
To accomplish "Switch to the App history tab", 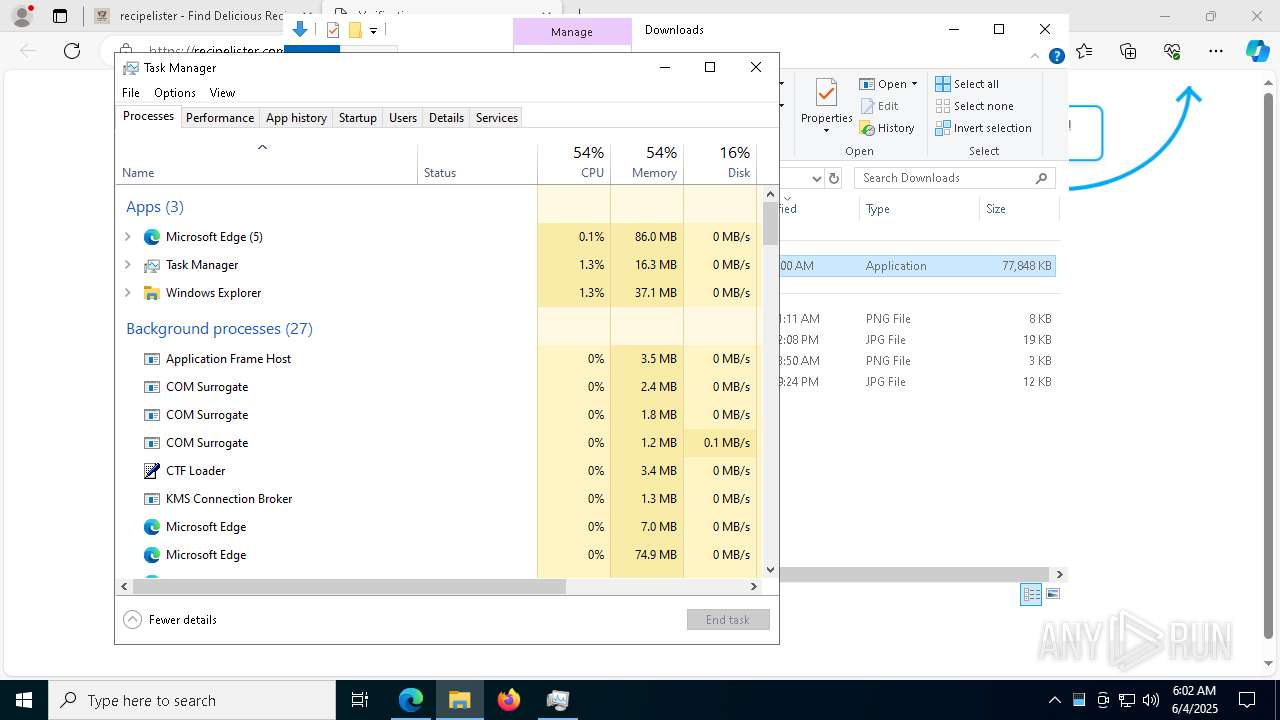I will click(296, 118).
